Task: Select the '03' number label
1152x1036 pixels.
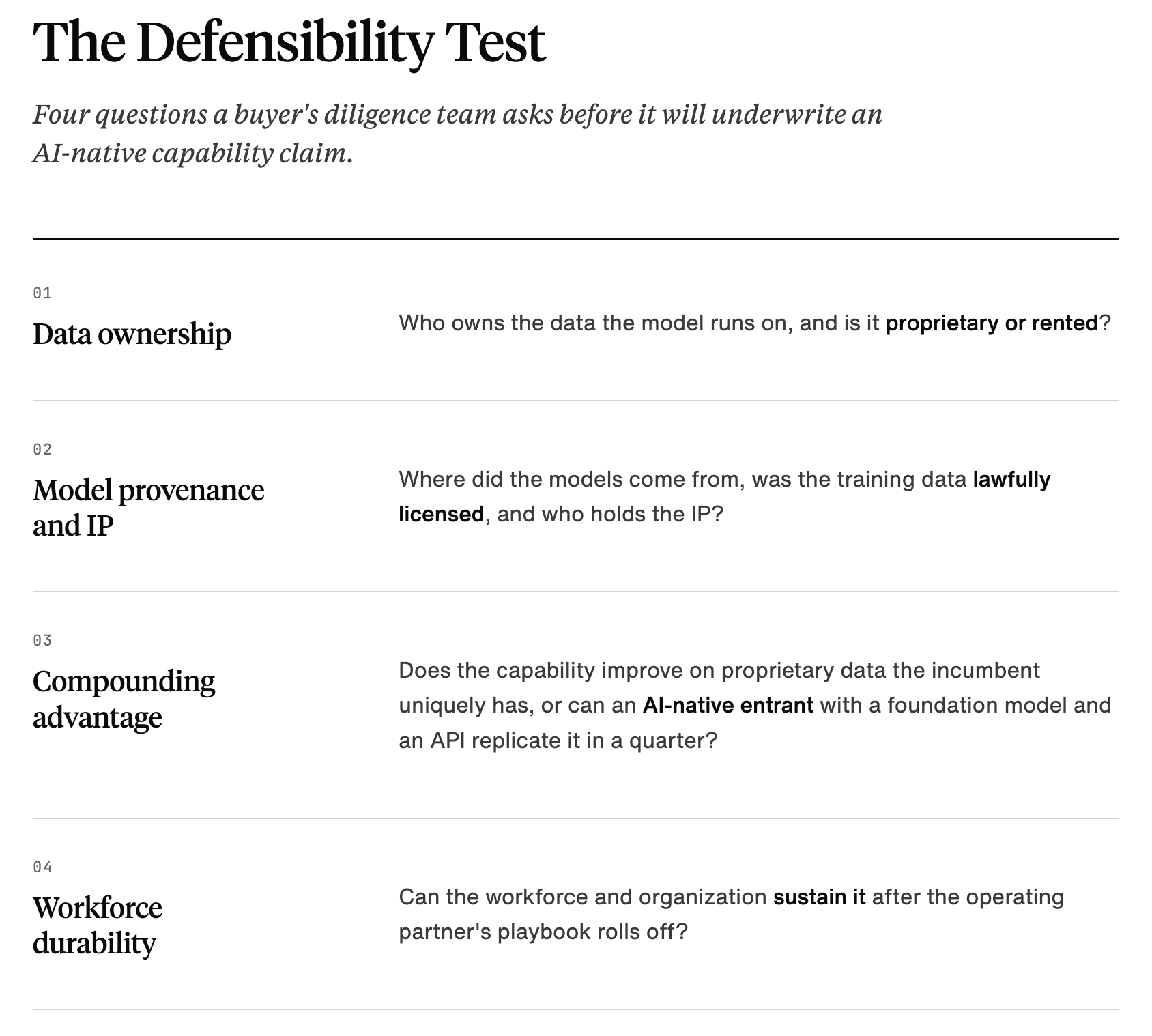Action: click(x=42, y=640)
